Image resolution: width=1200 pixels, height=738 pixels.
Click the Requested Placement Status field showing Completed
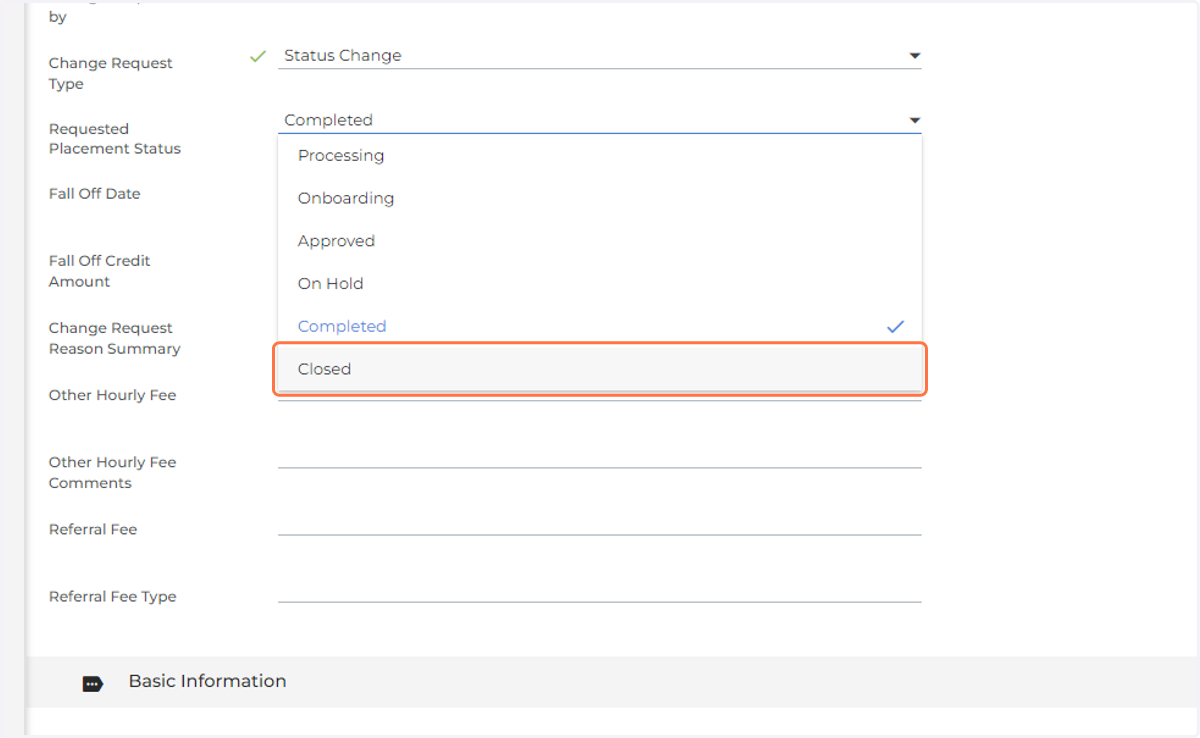click(600, 120)
